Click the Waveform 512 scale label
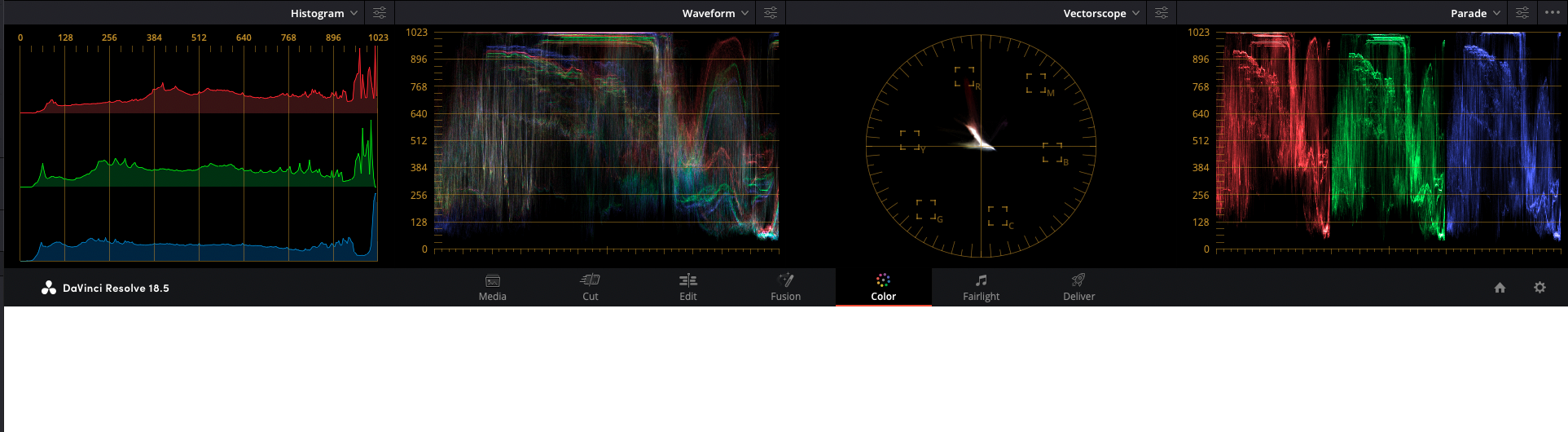This screenshot has height=432, width=1568. tap(419, 141)
